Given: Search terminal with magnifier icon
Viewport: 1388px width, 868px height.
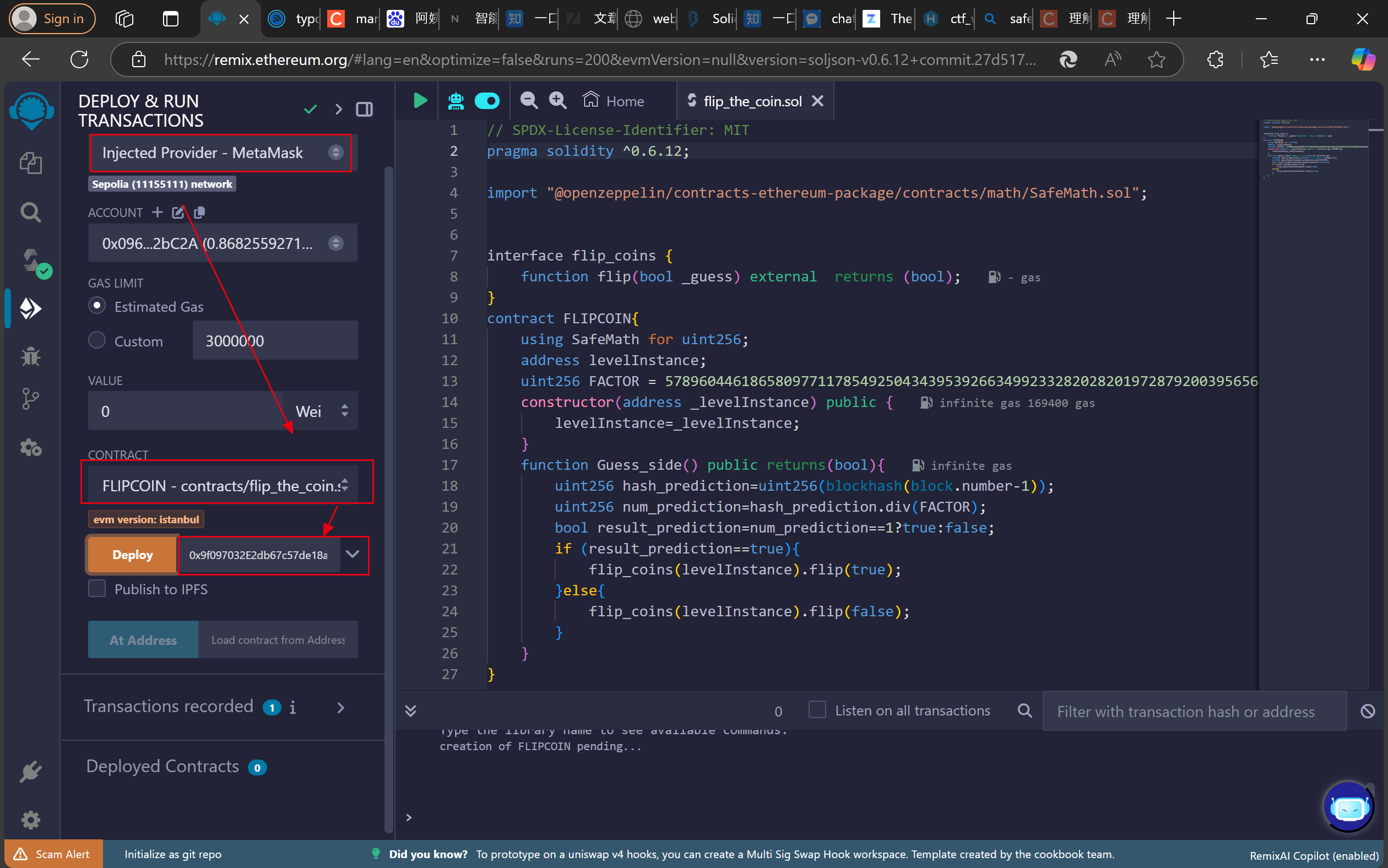Looking at the screenshot, I should (x=1024, y=710).
